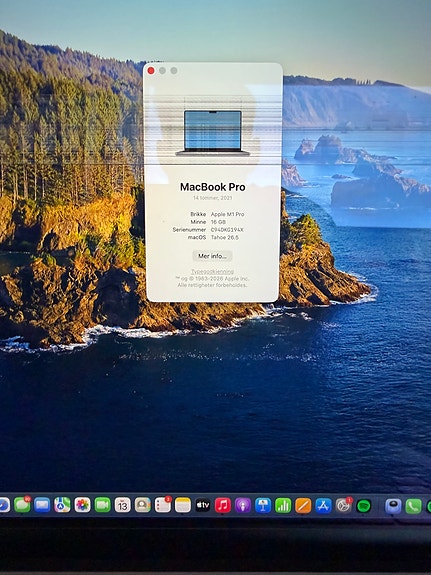Click the MacBook Pro laptop image

pos(212,133)
